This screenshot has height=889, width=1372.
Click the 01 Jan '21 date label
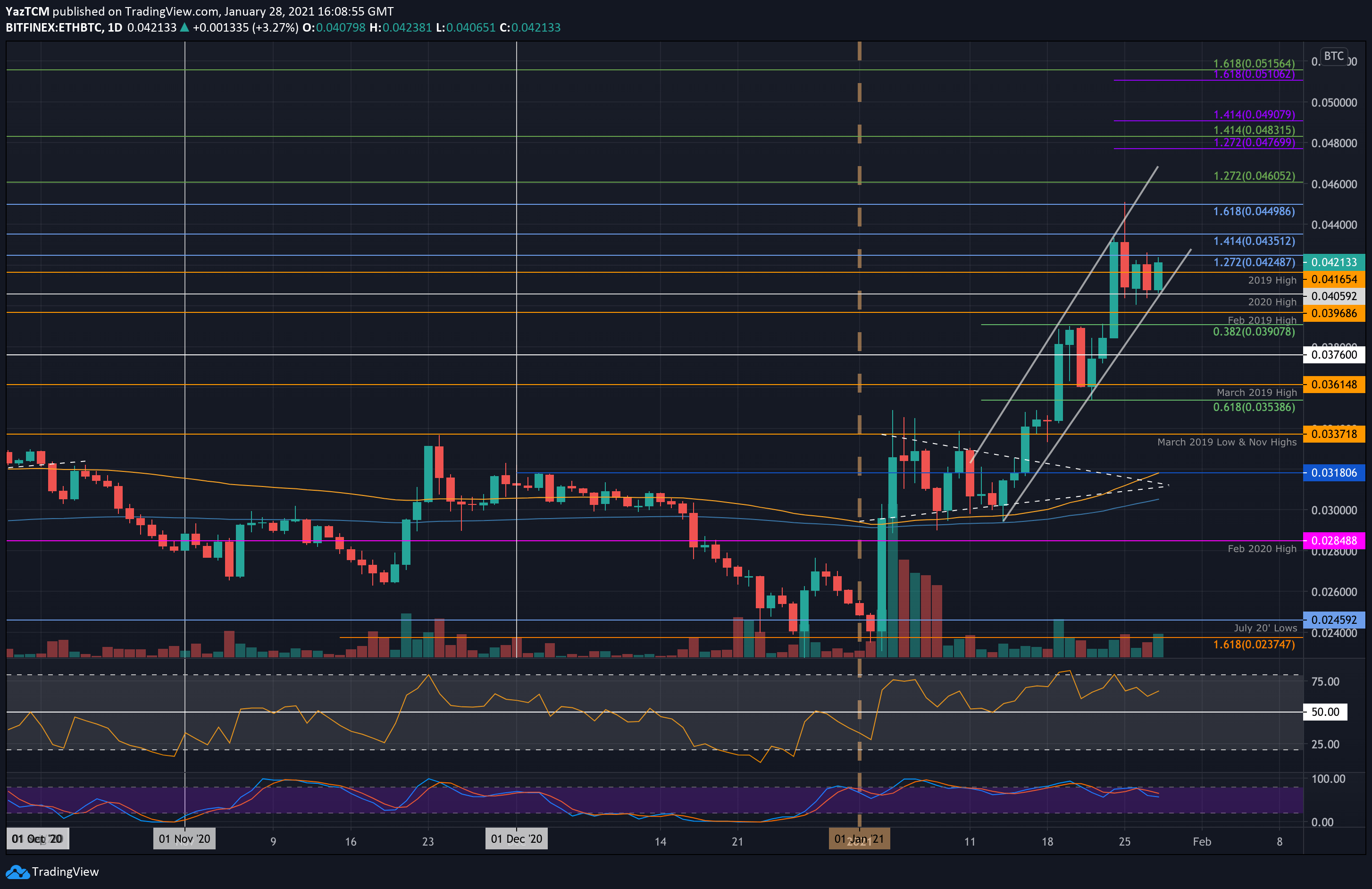859,839
